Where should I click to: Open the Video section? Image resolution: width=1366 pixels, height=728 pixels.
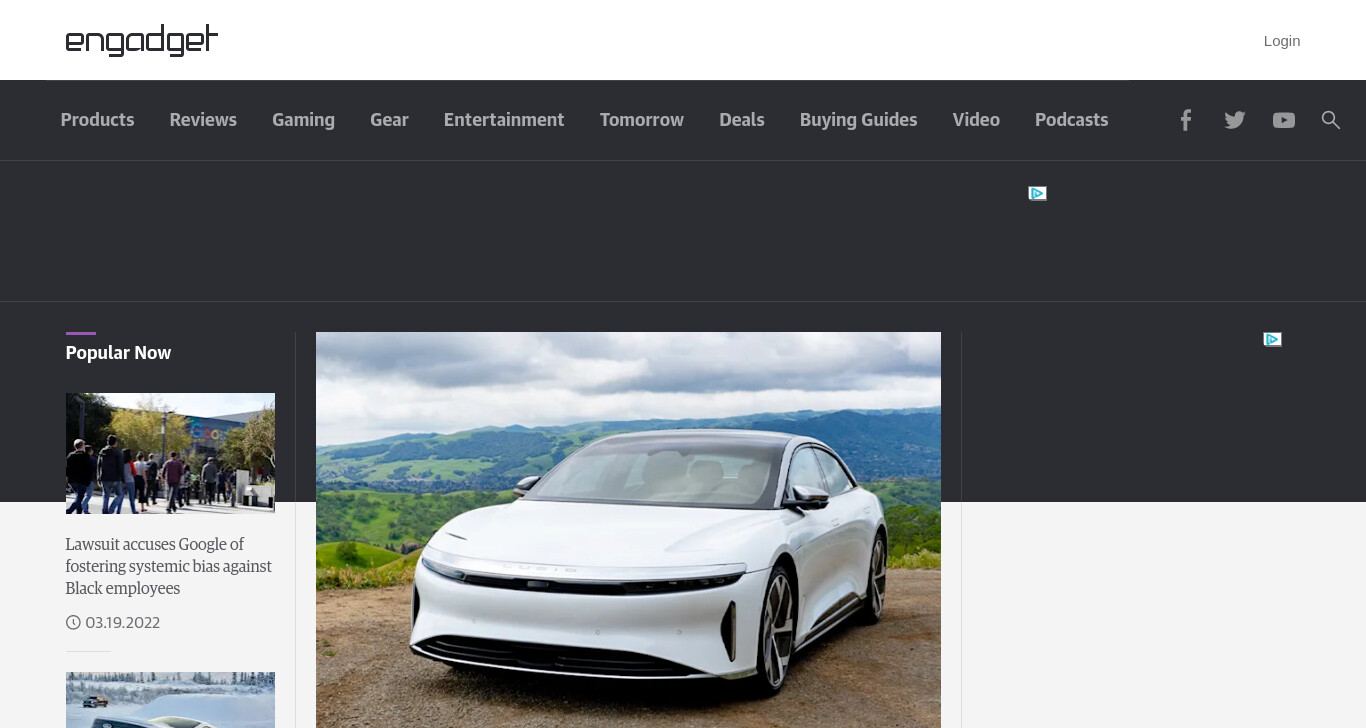[976, 120]
